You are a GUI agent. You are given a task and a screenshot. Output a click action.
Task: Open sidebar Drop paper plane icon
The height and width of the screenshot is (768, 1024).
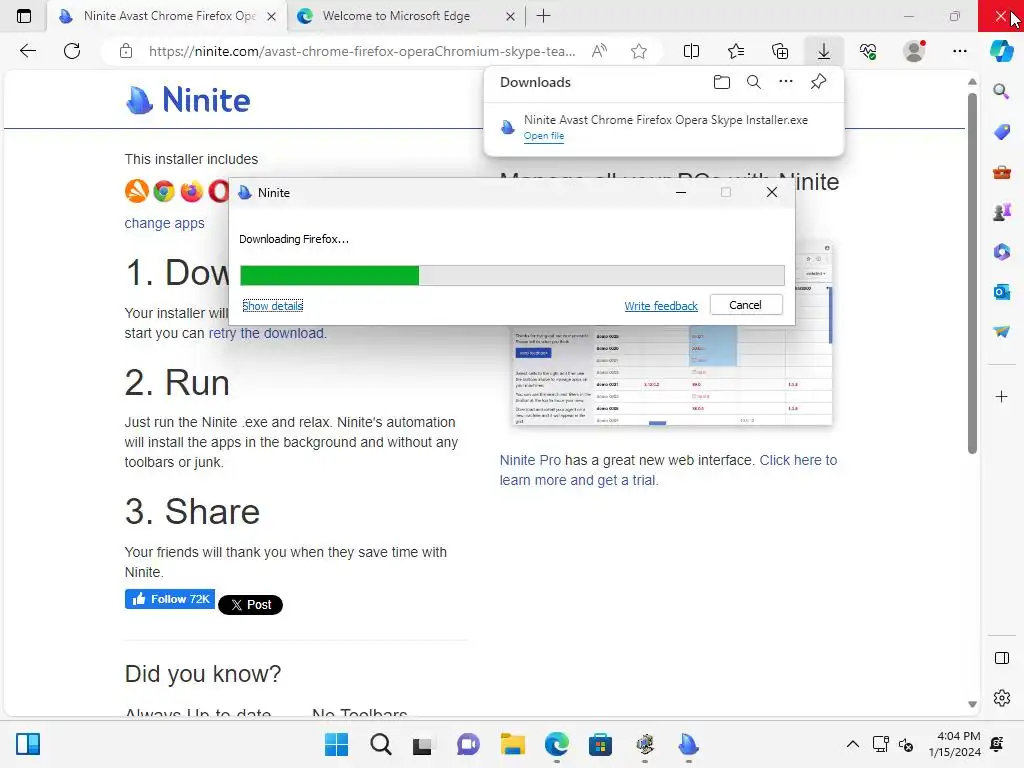point(1001,332)
